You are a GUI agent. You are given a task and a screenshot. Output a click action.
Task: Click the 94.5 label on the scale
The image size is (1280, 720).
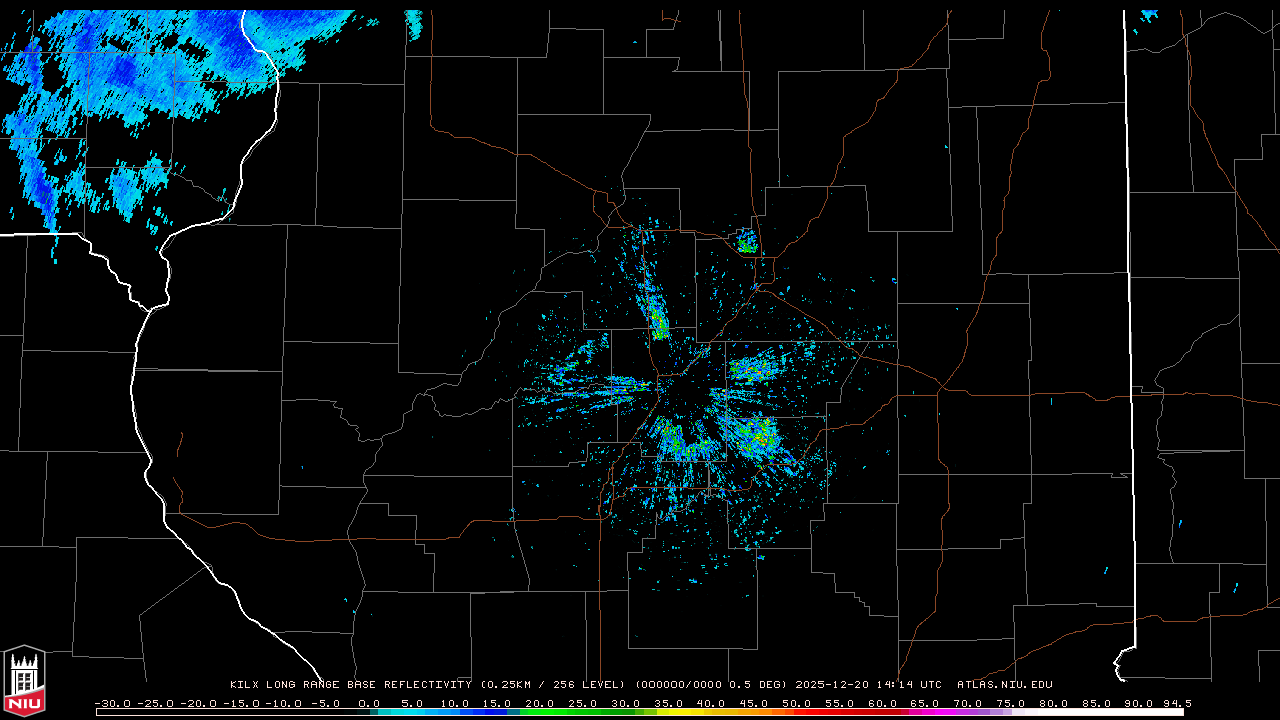[1176, 703]
